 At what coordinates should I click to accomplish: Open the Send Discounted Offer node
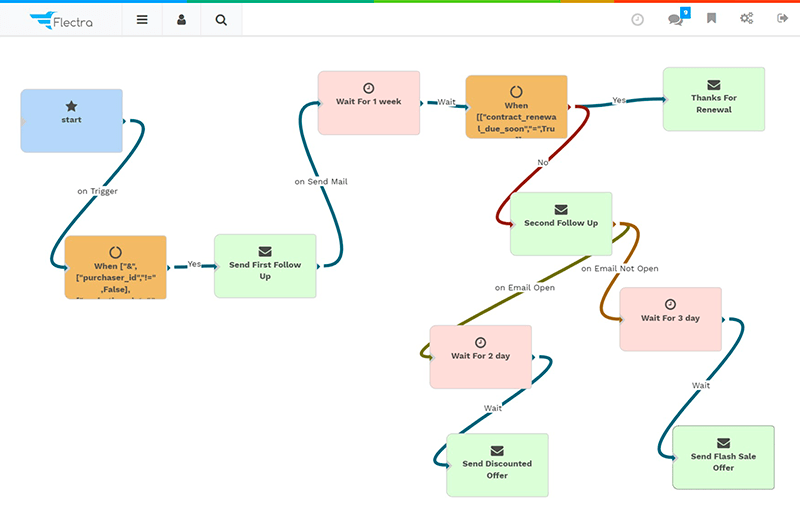497,464
